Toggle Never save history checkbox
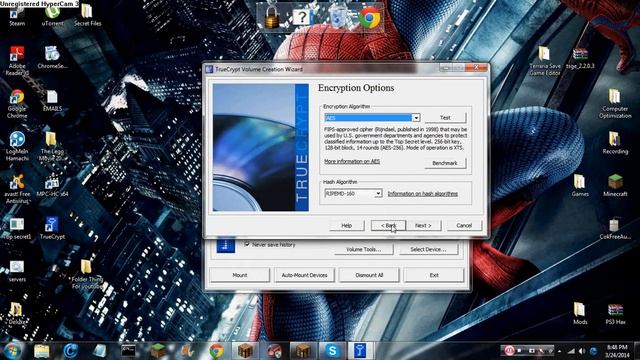 (247, 244)
